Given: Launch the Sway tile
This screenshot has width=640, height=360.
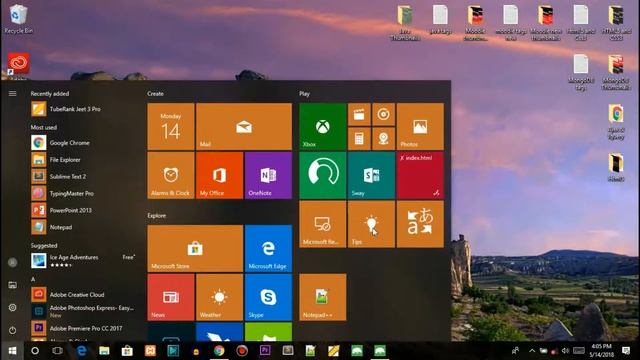Looking at the screenshot, I should point(371,176).
